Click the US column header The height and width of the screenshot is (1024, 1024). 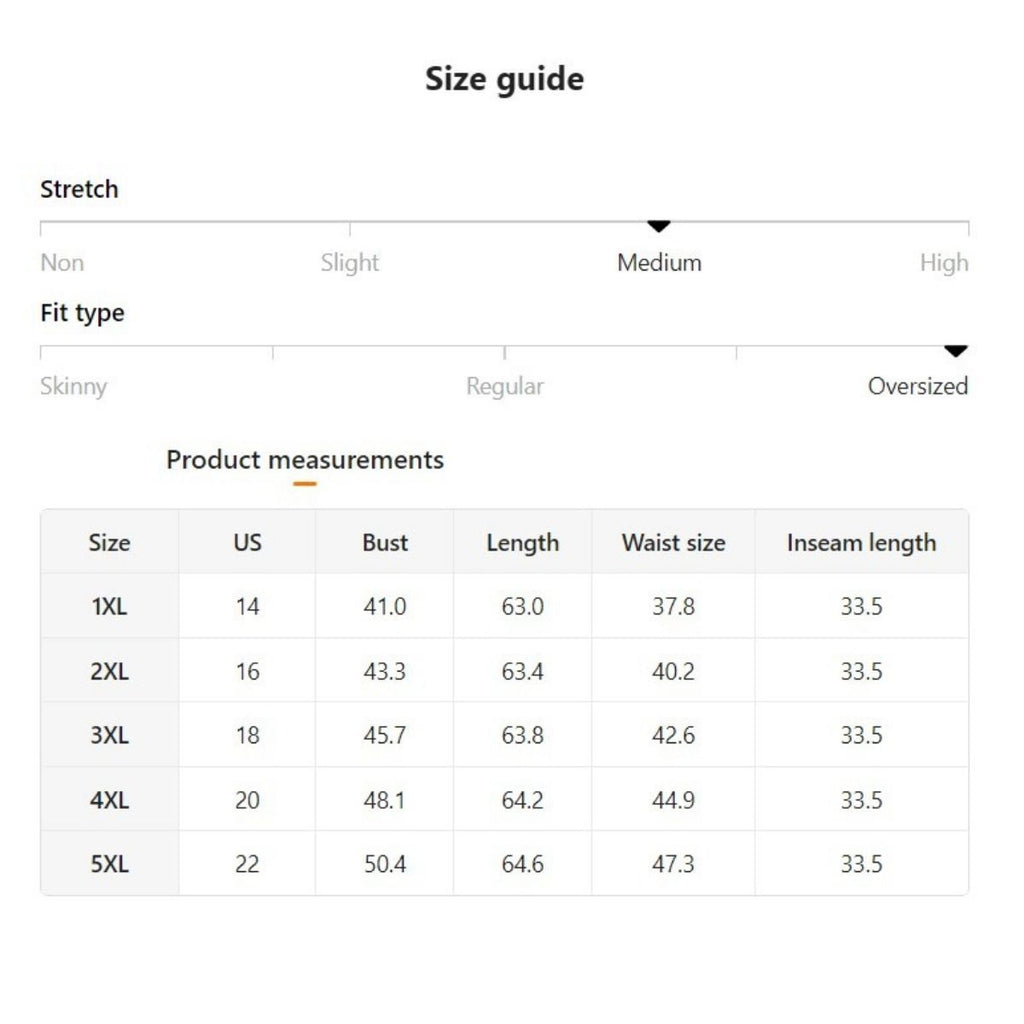[x=247, y=543]
